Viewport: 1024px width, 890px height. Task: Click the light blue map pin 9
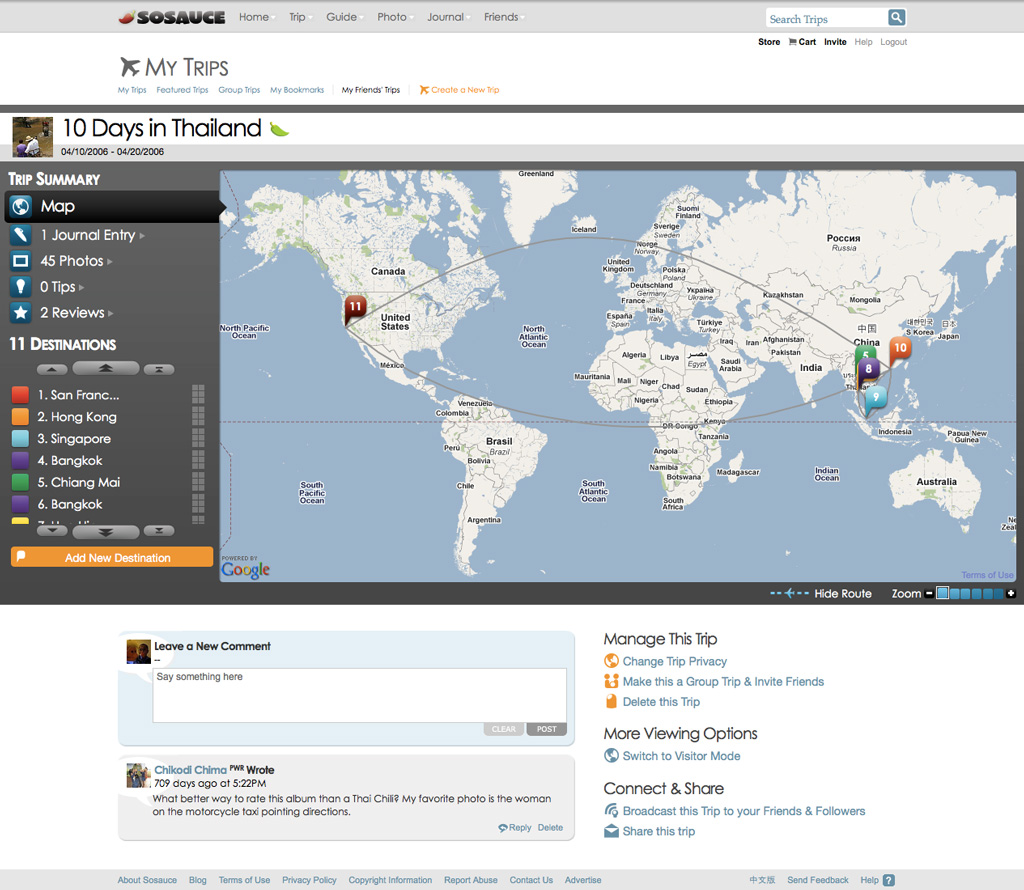click(x=876, y=399)
